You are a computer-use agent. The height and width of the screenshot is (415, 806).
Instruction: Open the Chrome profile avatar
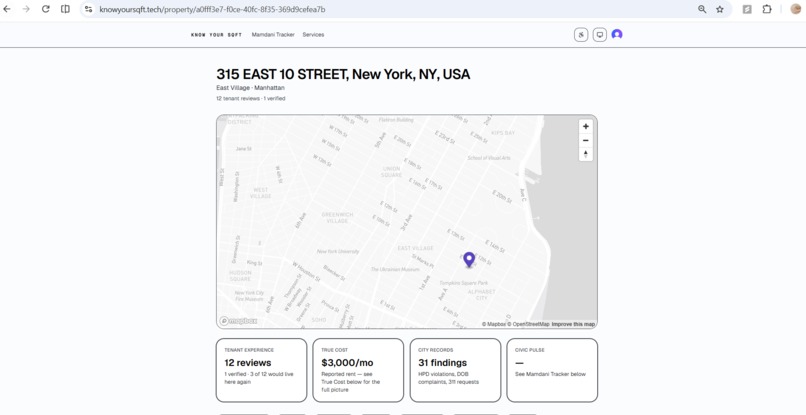tap(795, 9)
